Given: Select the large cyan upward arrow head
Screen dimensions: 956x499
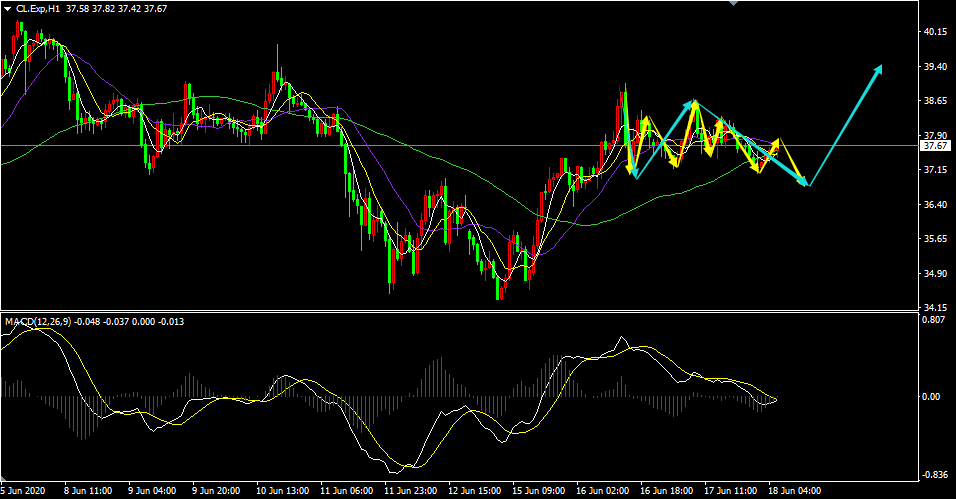Looking at the screenshot, I should [x=879, y=68].
